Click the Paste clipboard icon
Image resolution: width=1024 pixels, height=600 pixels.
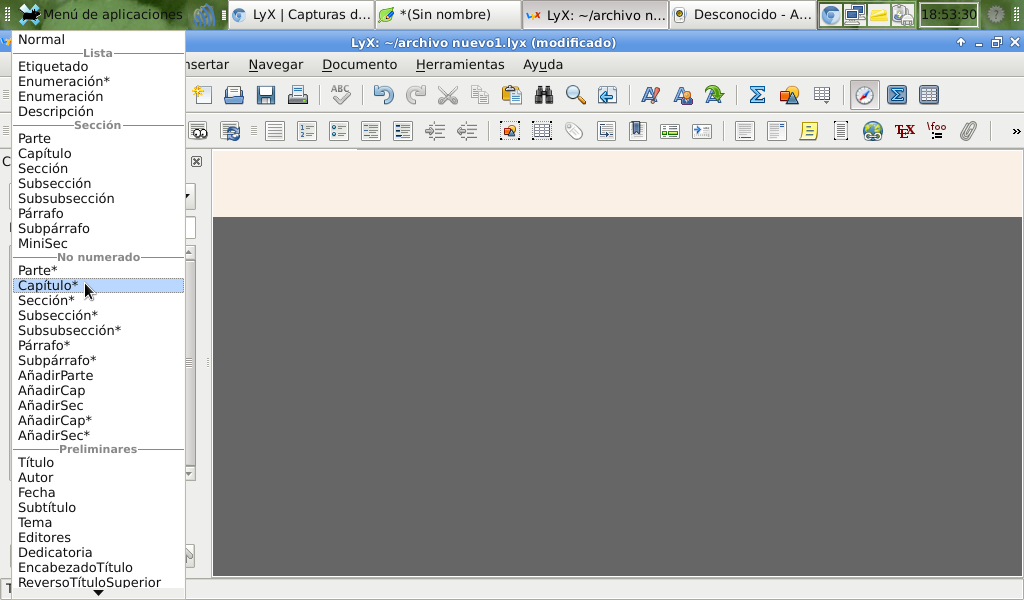click(x=511, y=95)
